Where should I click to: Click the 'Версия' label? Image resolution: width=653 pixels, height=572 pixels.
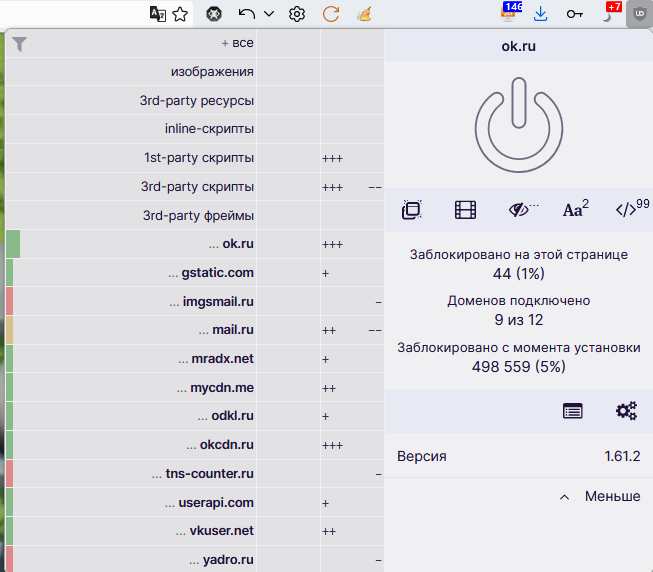point(421,456)
